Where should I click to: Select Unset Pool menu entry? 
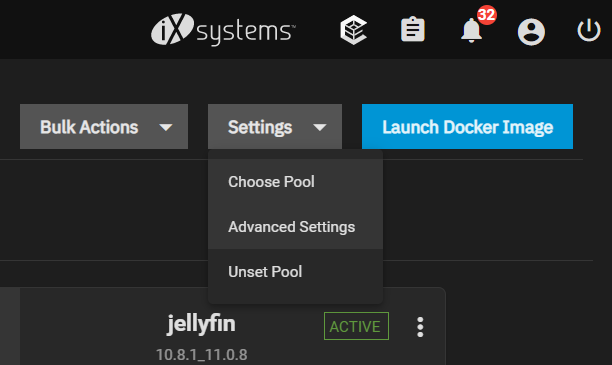pyautogui.click(x=295, y=272)
